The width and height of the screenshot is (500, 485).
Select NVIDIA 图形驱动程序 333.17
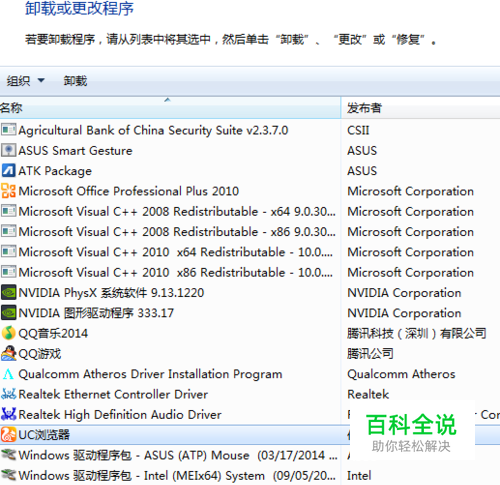pos(96,313)
